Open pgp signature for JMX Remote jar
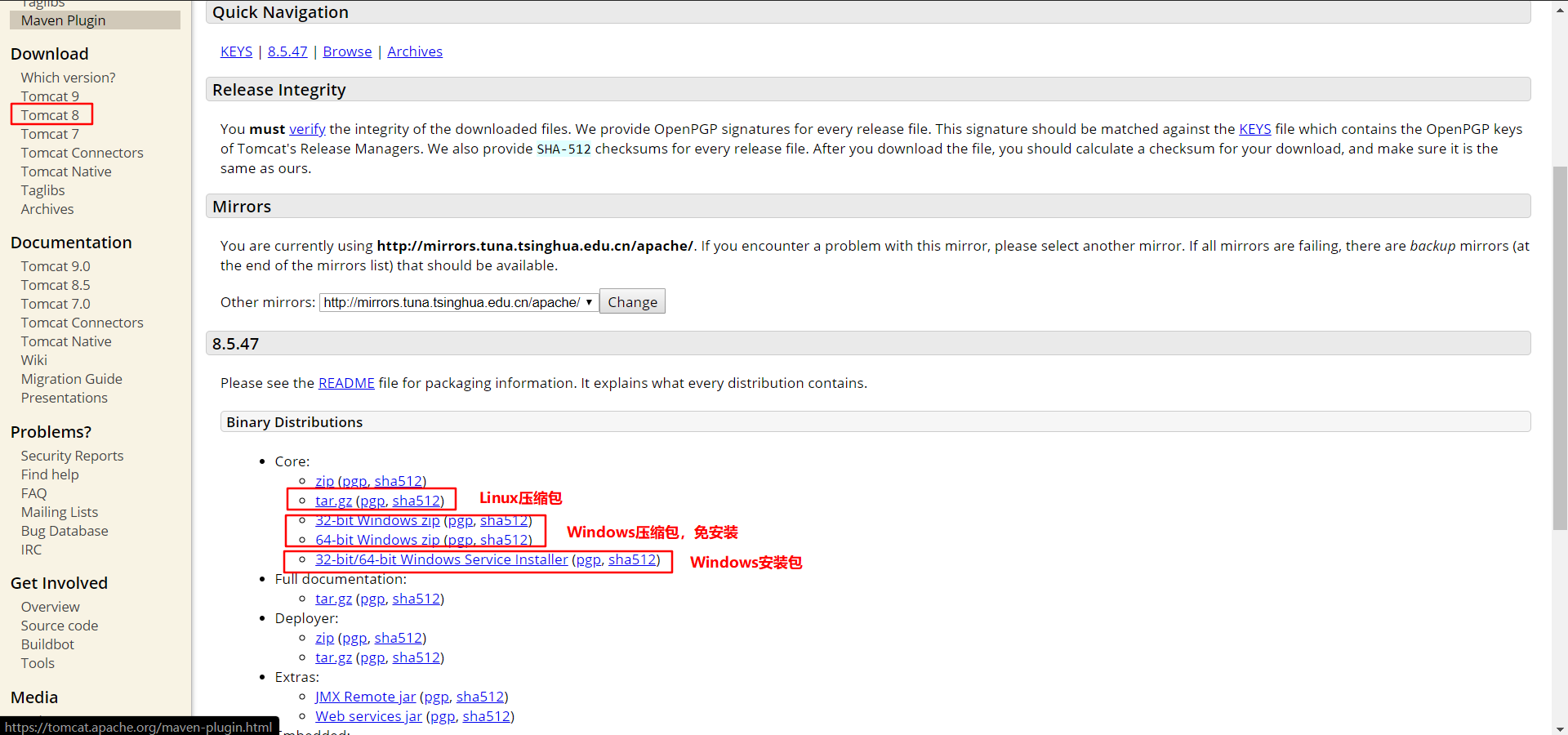 click(436, 697)
